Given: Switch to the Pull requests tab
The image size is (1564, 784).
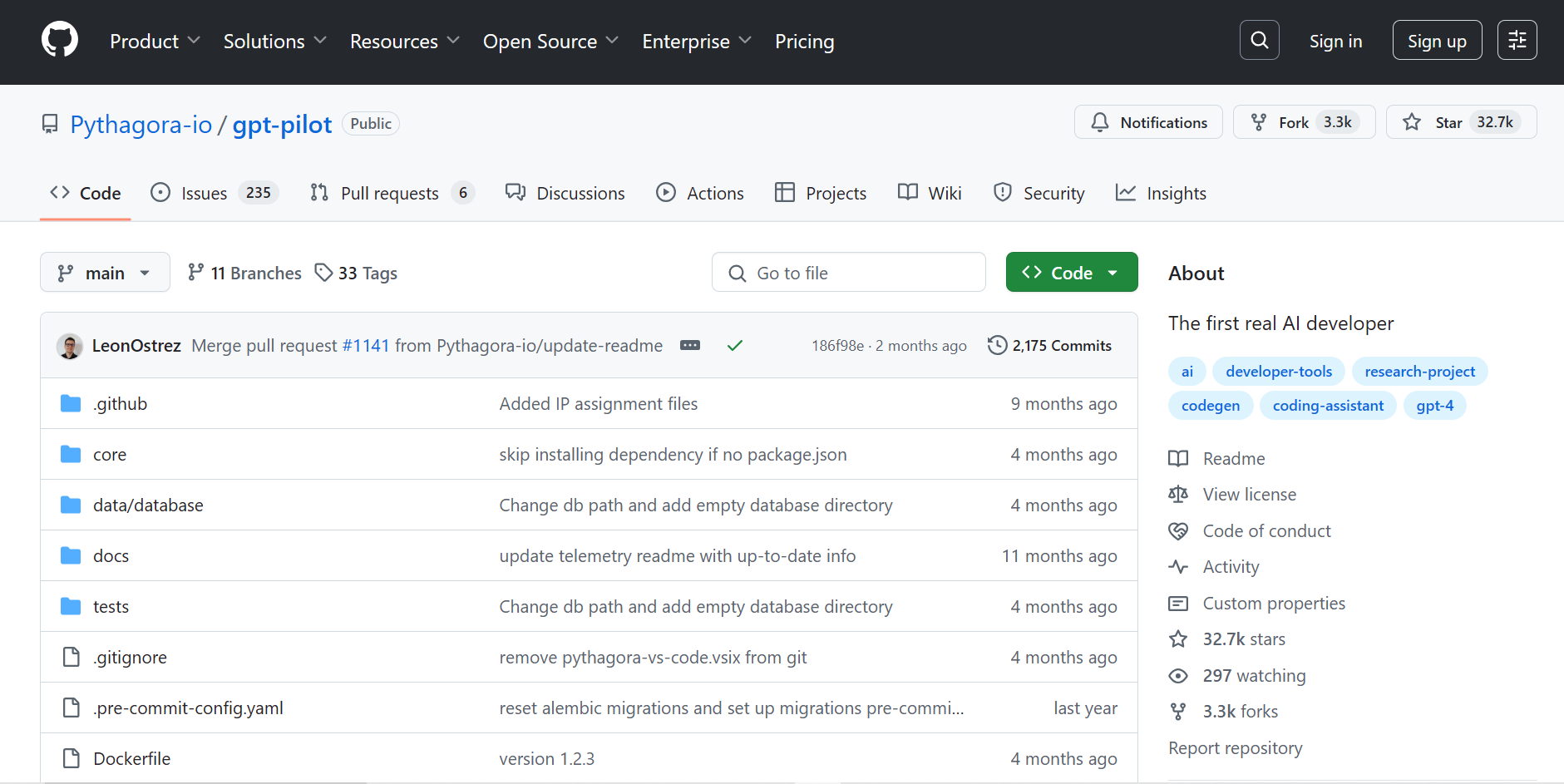Looking at the screenshot, I should click(392, 193).
